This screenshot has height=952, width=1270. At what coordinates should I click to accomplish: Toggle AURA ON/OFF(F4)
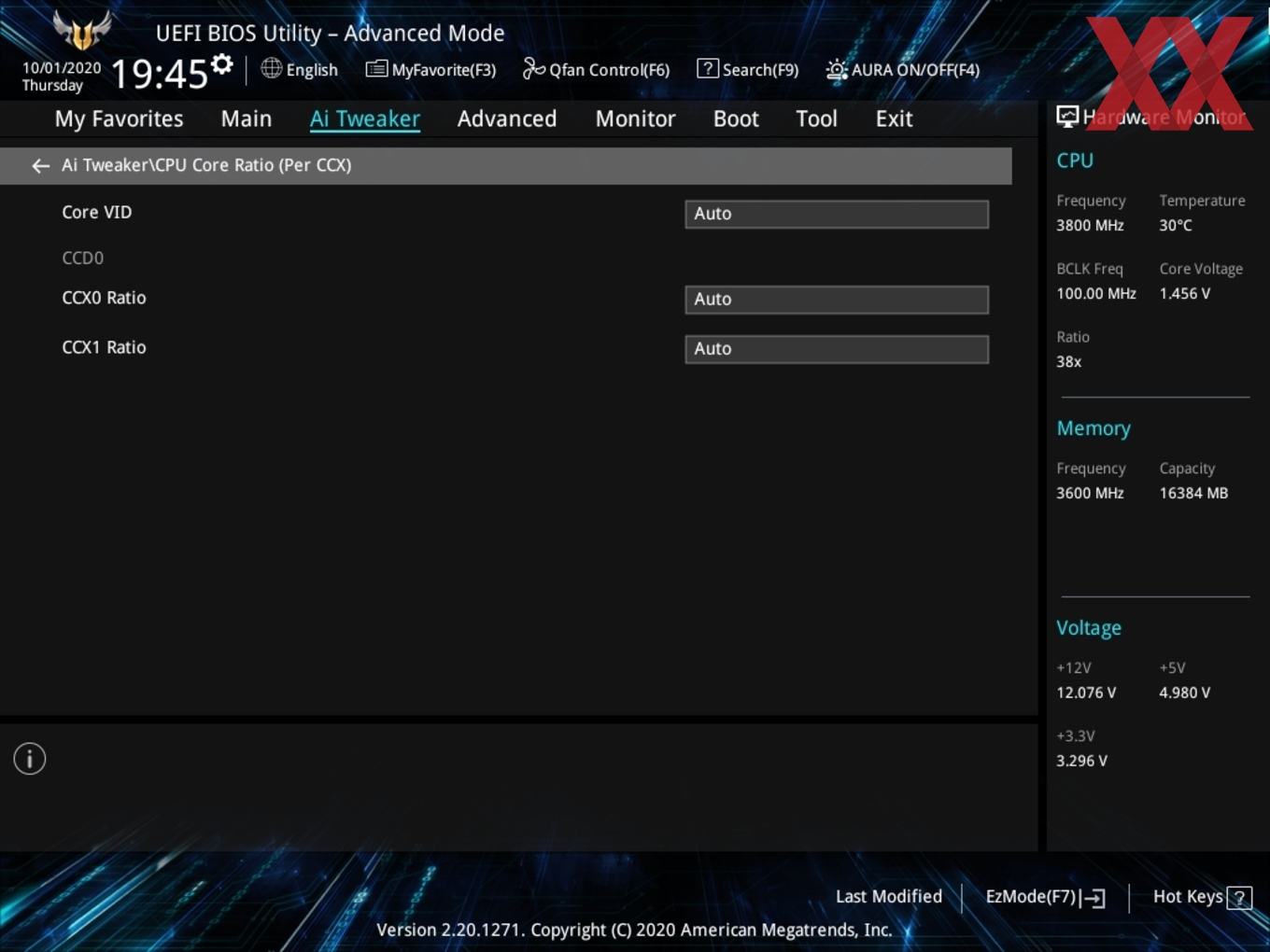(903, 70)
